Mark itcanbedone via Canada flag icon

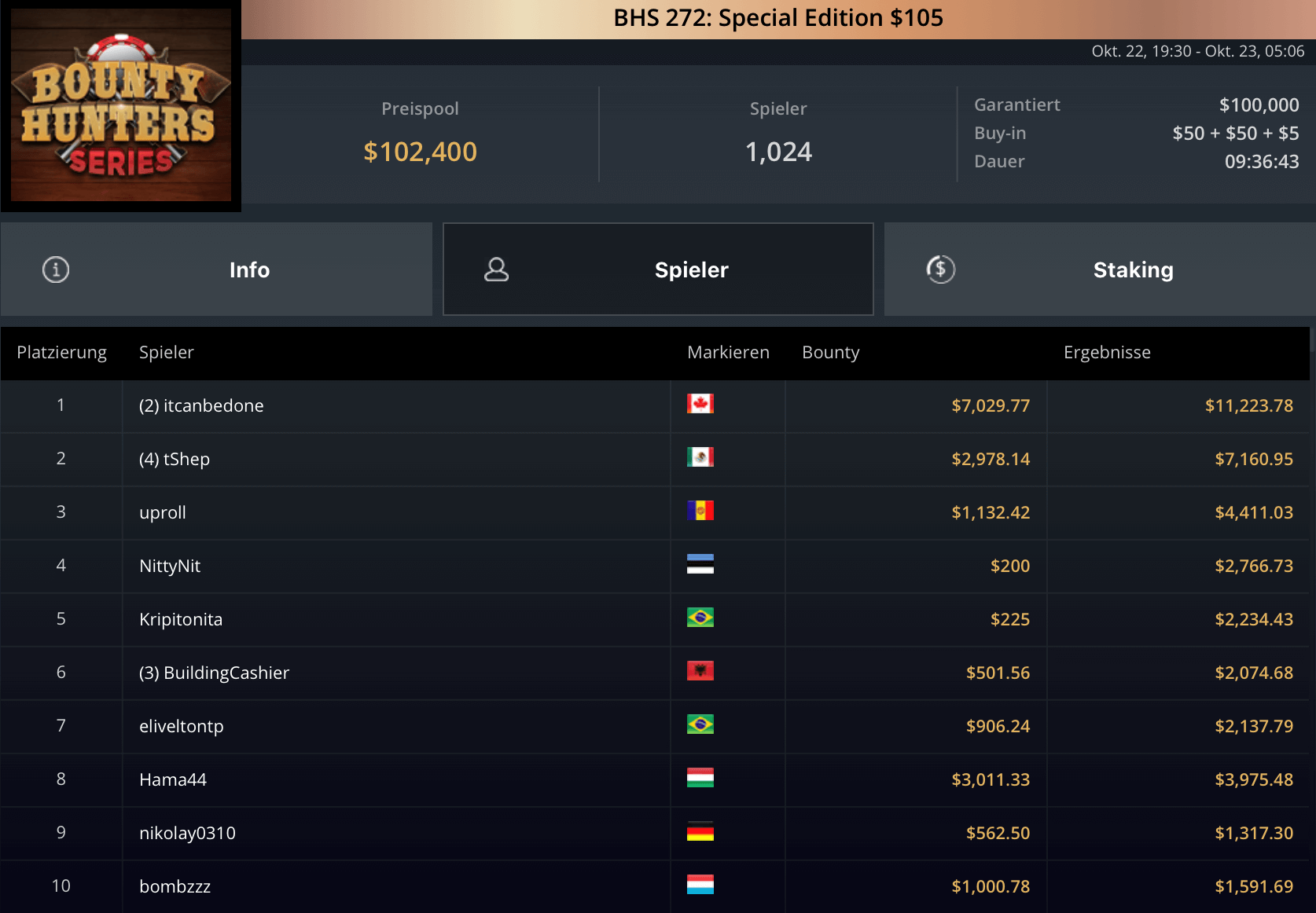pyautogui.click(x=700, y=404)
